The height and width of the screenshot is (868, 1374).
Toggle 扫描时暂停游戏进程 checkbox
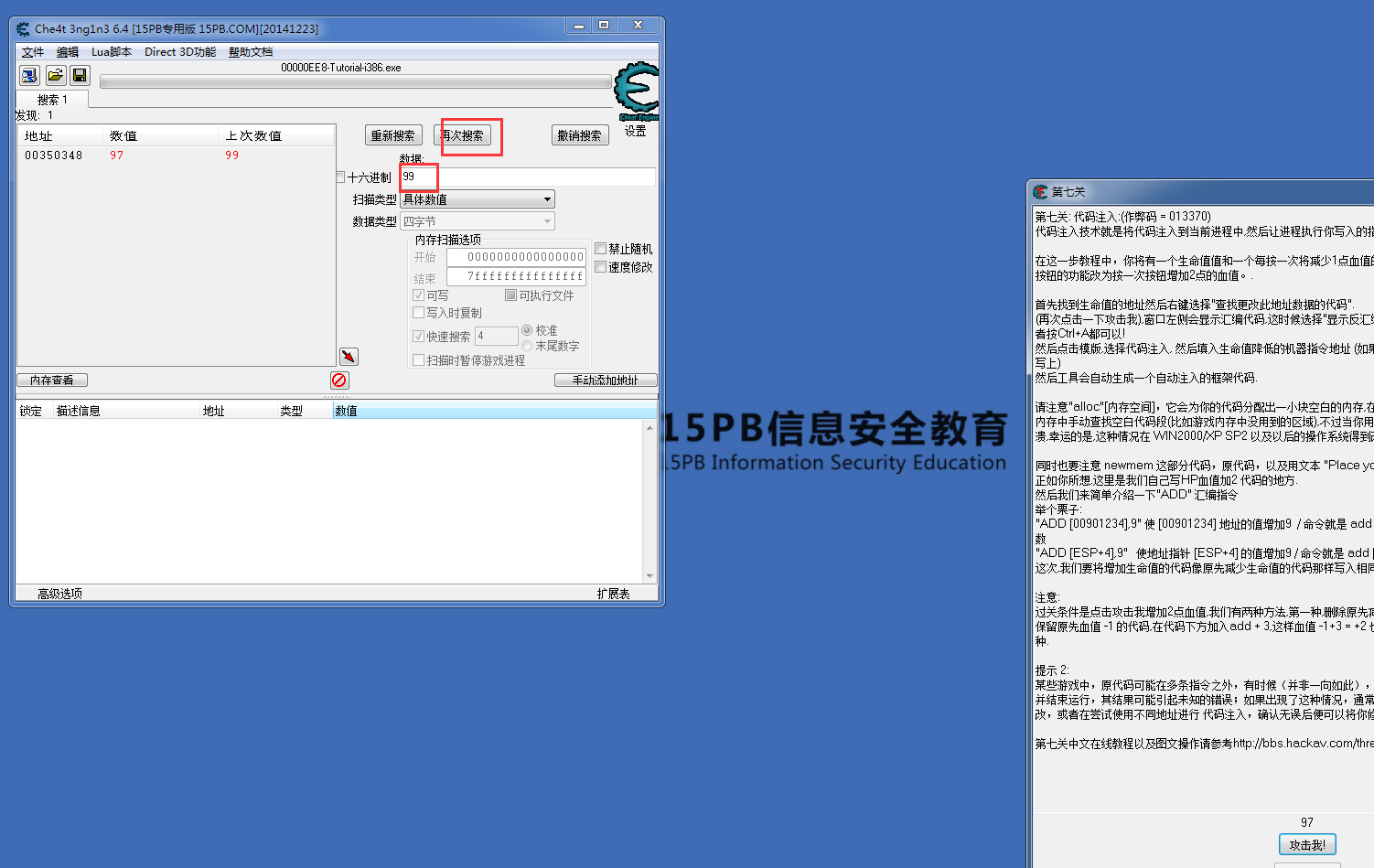418,360
